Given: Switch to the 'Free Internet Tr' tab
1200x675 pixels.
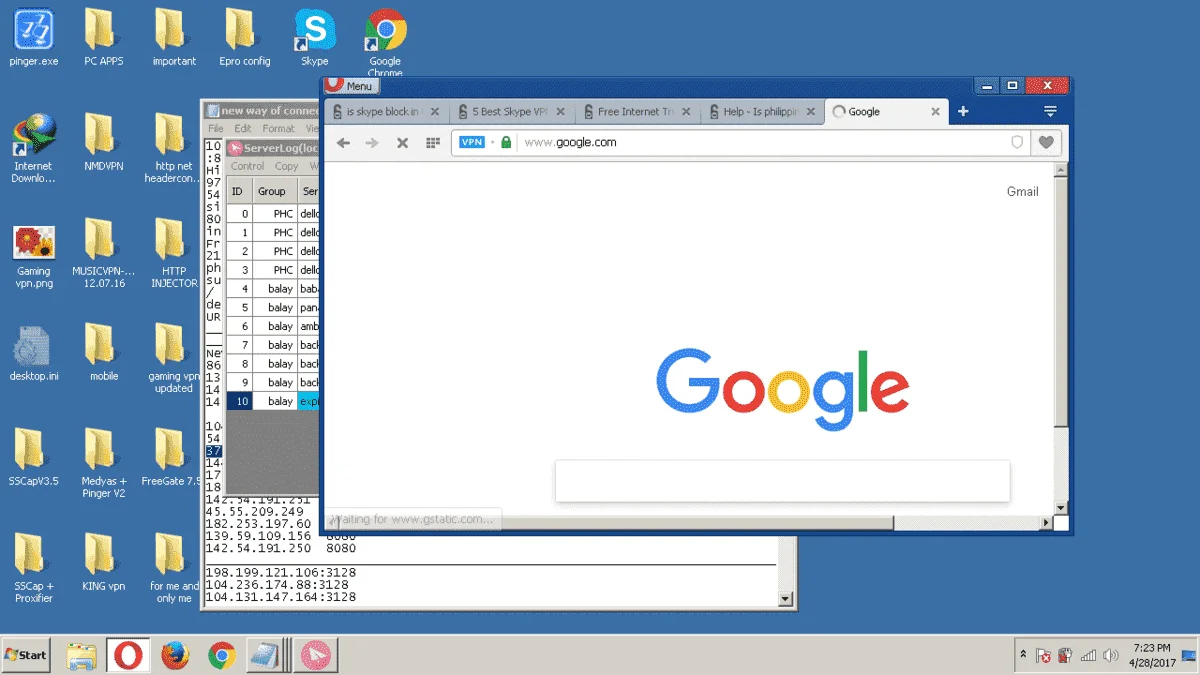Looking at the screenshot, I should coord(636,112).
